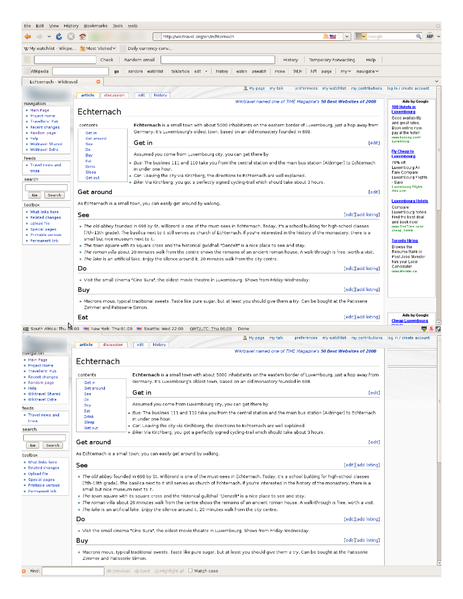Screen dimensions: 463x599
Task: Open the edit dropdown arrow in Wikipedia toolbar
Action: tap(206, 71)
